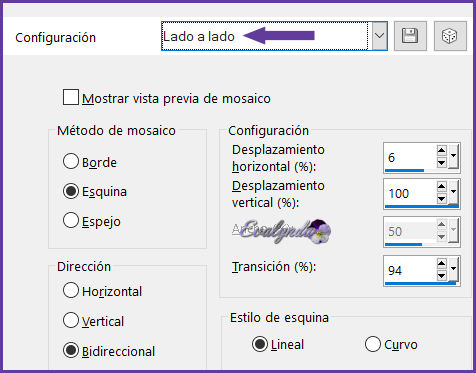The image size is (476, 373).
Task: Choose Vertical direction option
Action: coord(71,320)
